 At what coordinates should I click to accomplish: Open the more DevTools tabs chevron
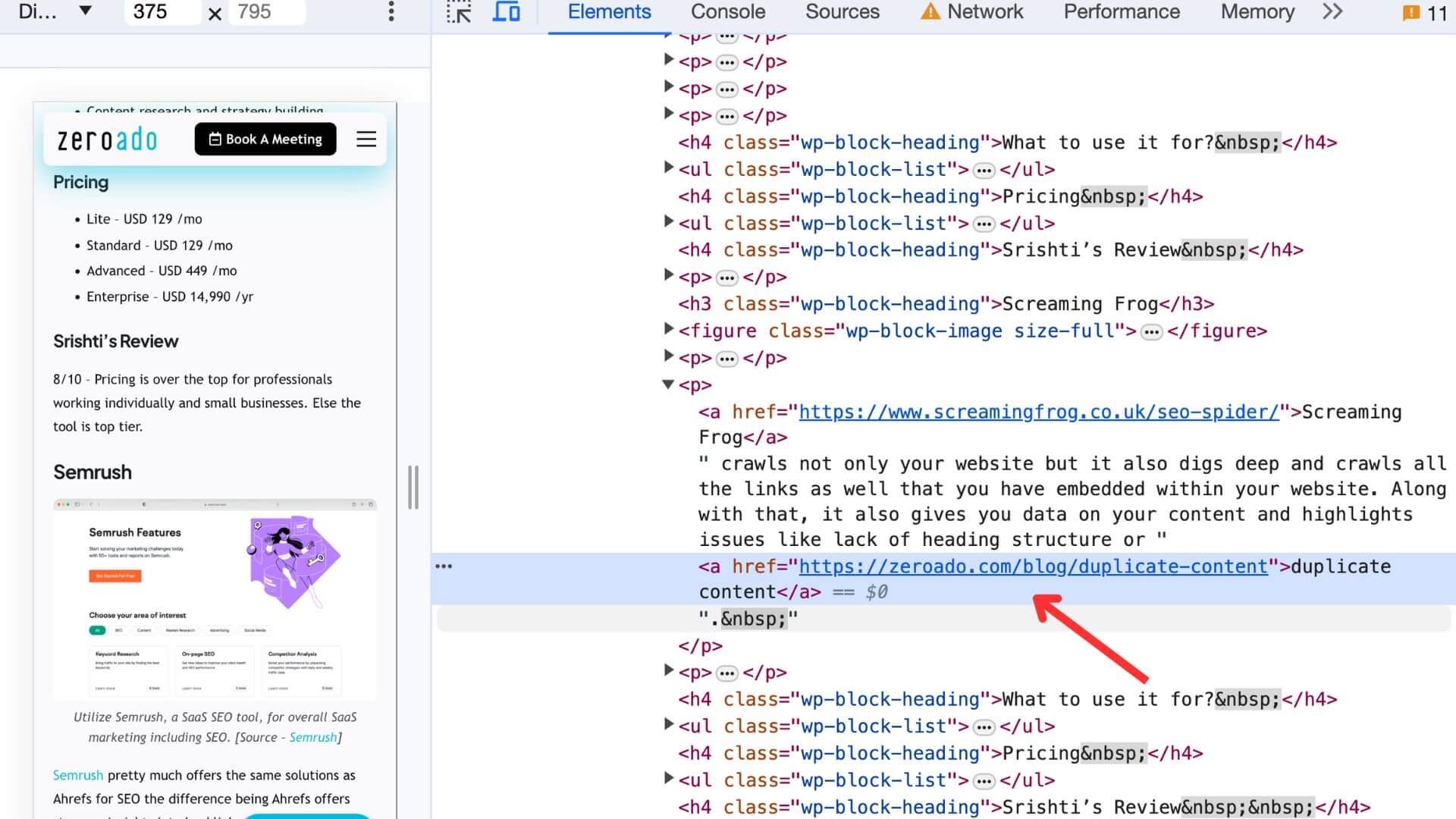point(1332,11)
